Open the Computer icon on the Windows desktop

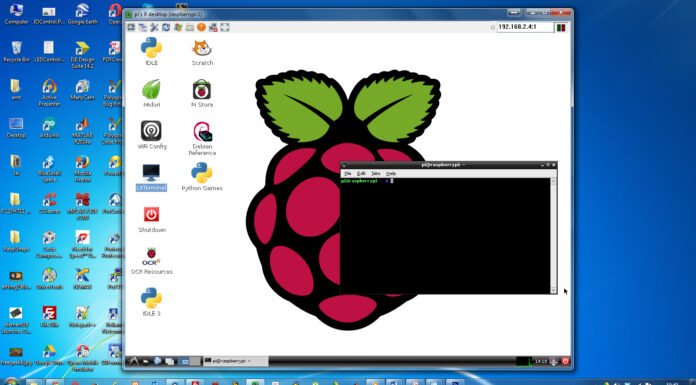(x=16, y=14)
